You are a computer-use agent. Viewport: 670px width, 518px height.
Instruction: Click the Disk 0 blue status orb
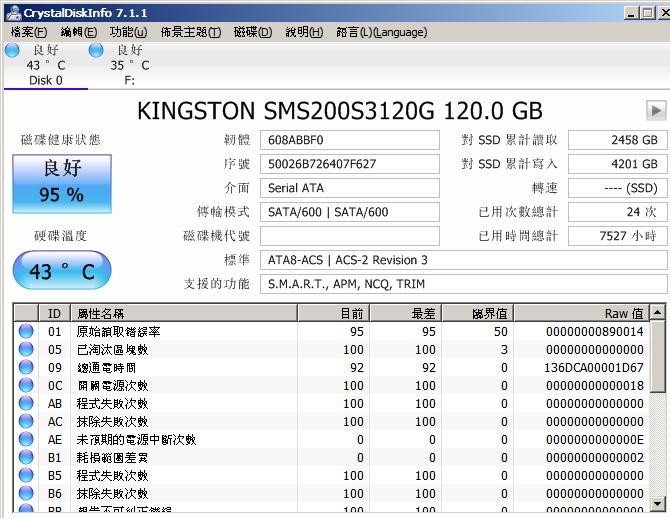tap(12, 50)
